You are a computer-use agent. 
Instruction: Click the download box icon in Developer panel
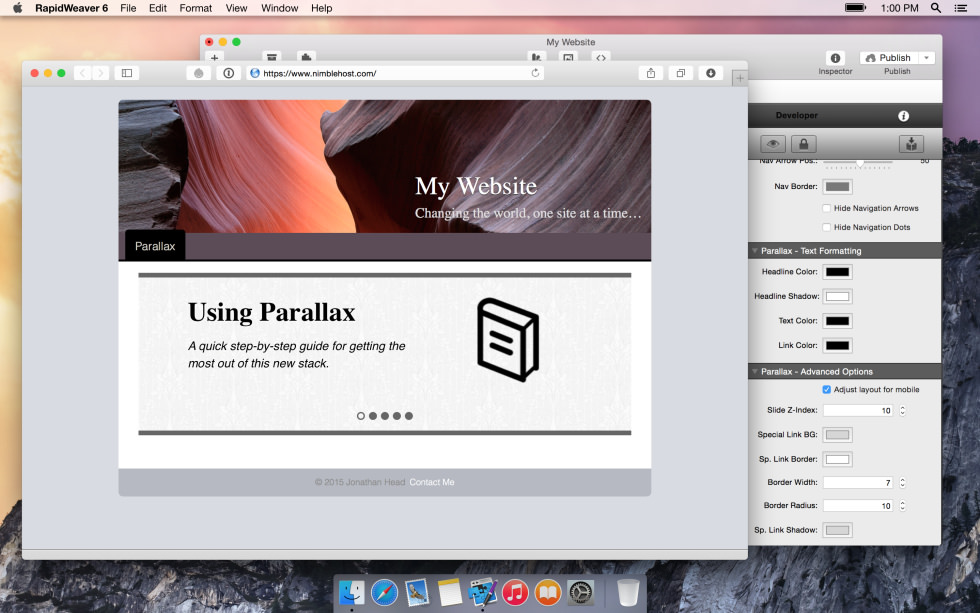(911, 144)
